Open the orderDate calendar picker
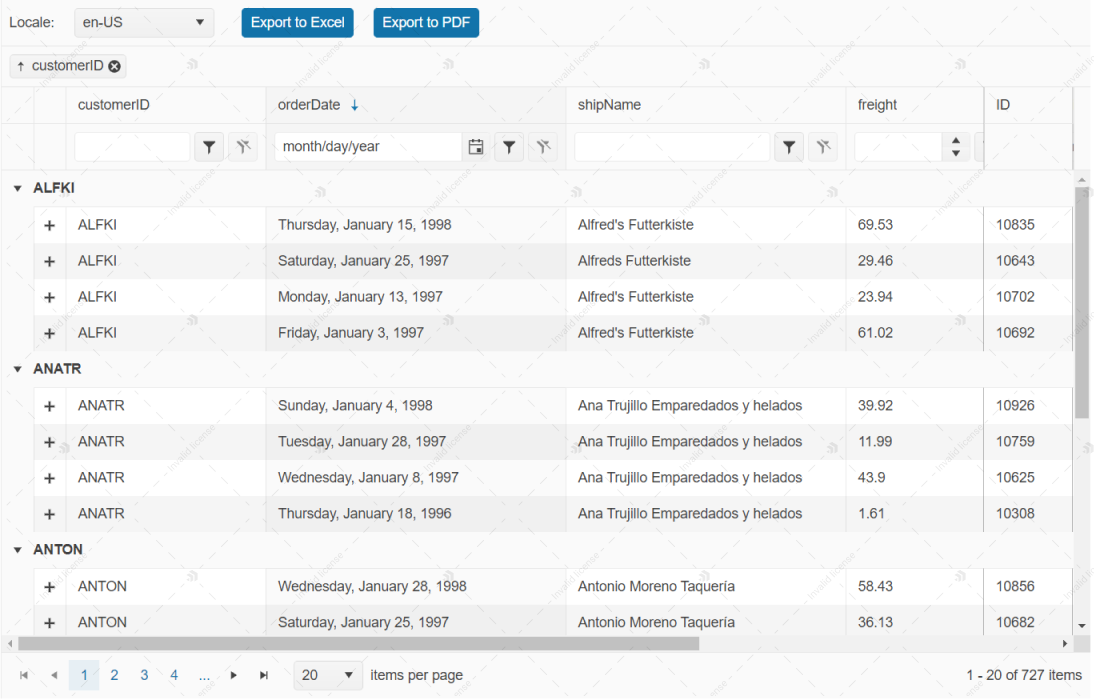This screenshot has width=1094, height=699. (x=476, y=147)
